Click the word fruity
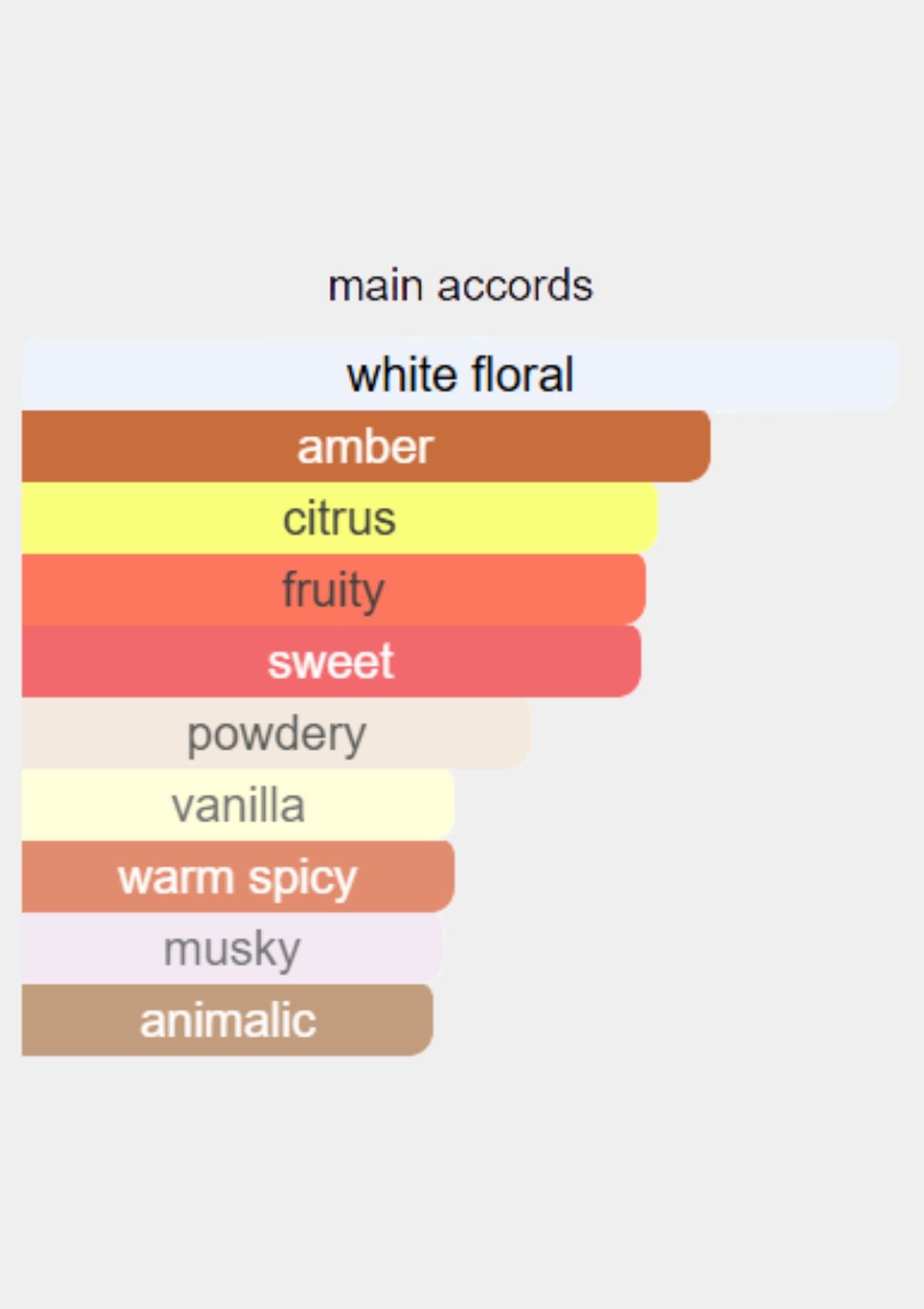 coord(333,591)
